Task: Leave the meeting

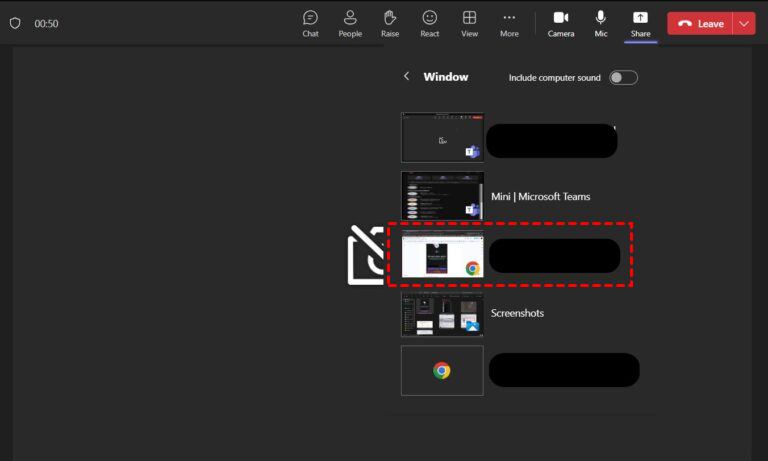Action: tap(700, 23)
